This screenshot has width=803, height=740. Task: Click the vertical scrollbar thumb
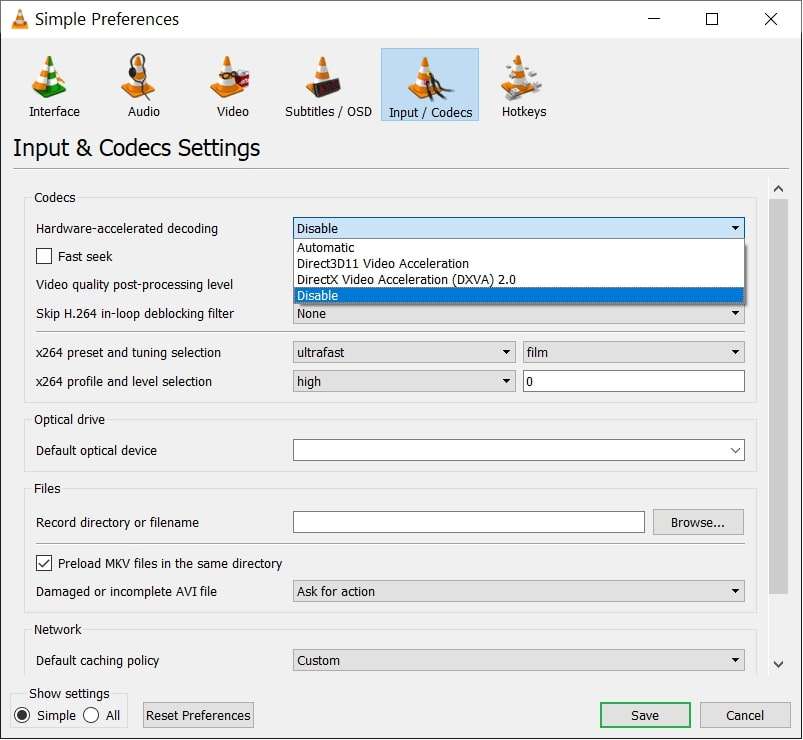[x=778, y=397]
